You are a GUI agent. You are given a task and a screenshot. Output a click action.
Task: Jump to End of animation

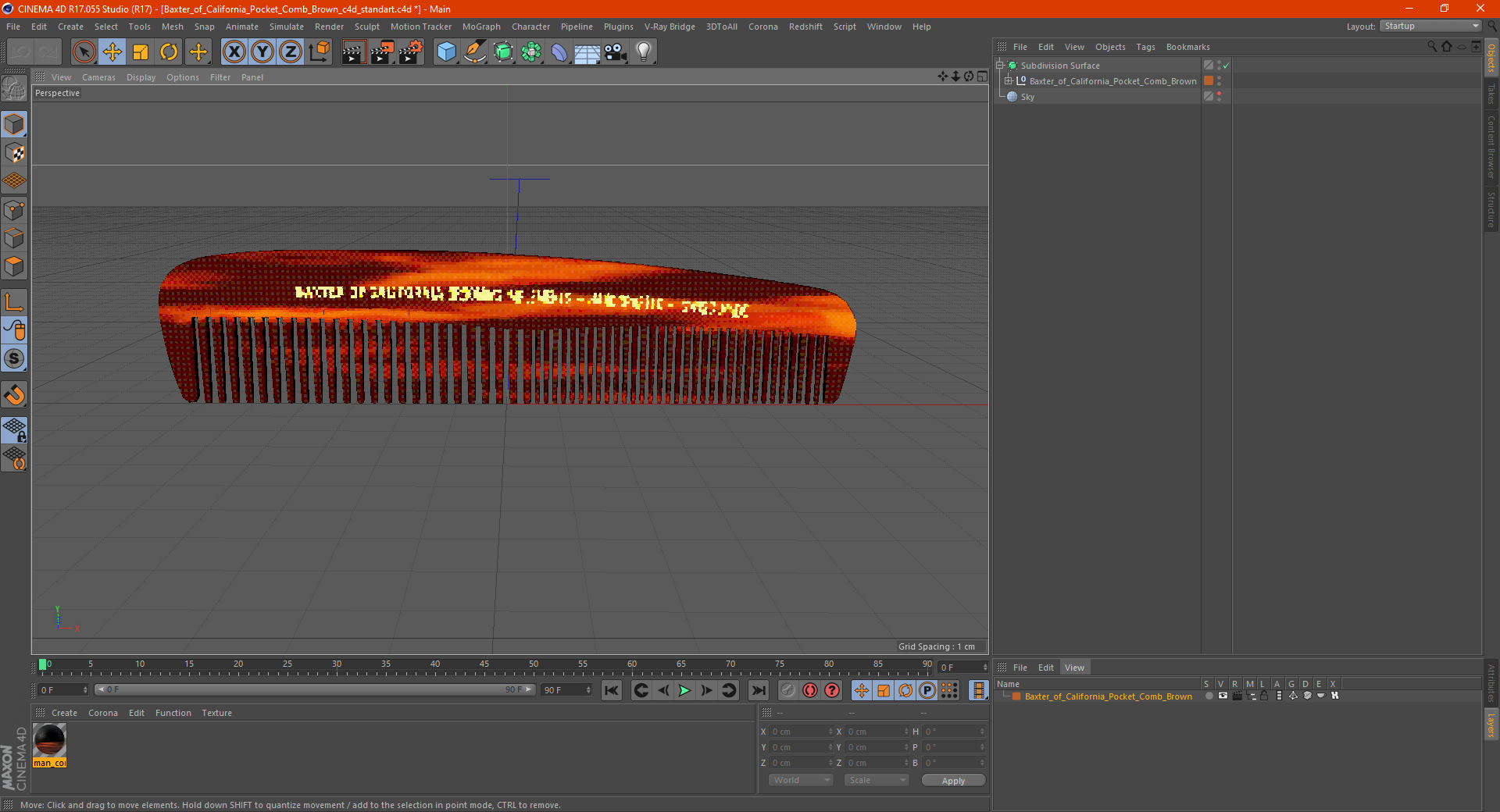tap(758, 690)
